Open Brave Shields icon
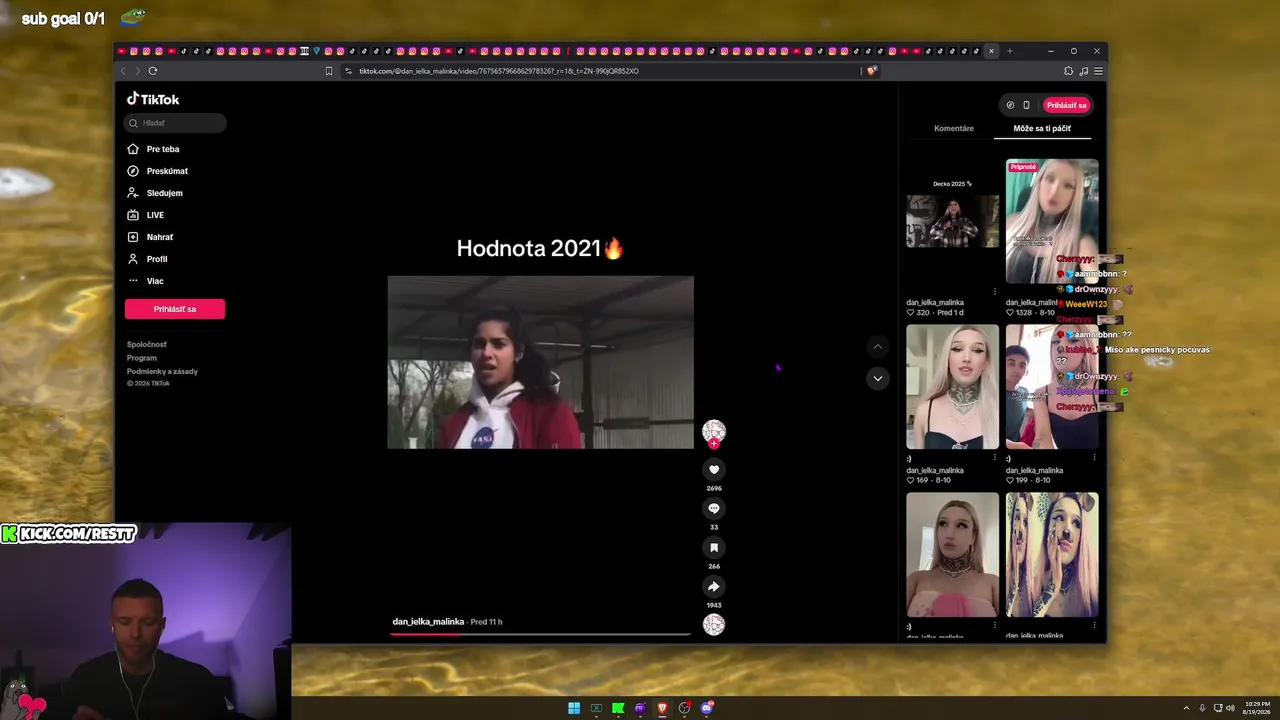This screenshot has width=1280, height=720. pyautogui.click(x=872, y=71)
